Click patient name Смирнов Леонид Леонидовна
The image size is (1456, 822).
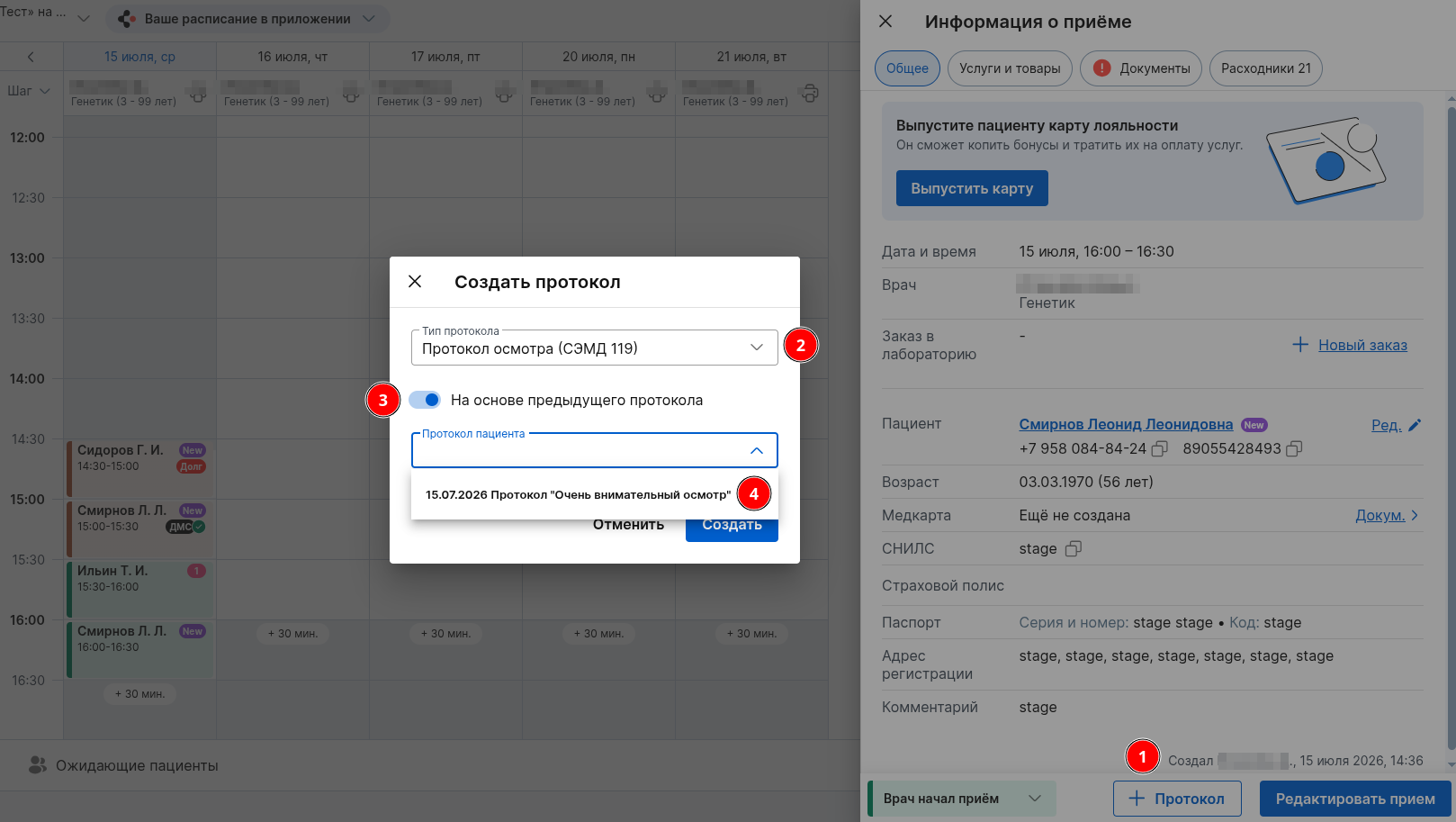click(1126, 424)
